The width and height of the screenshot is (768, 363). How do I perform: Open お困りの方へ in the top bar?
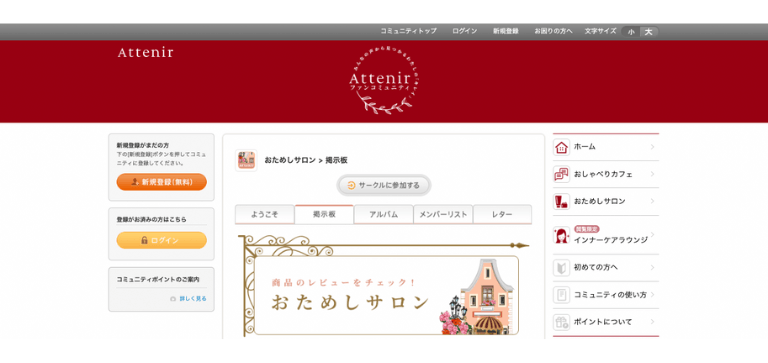point(553,31)
